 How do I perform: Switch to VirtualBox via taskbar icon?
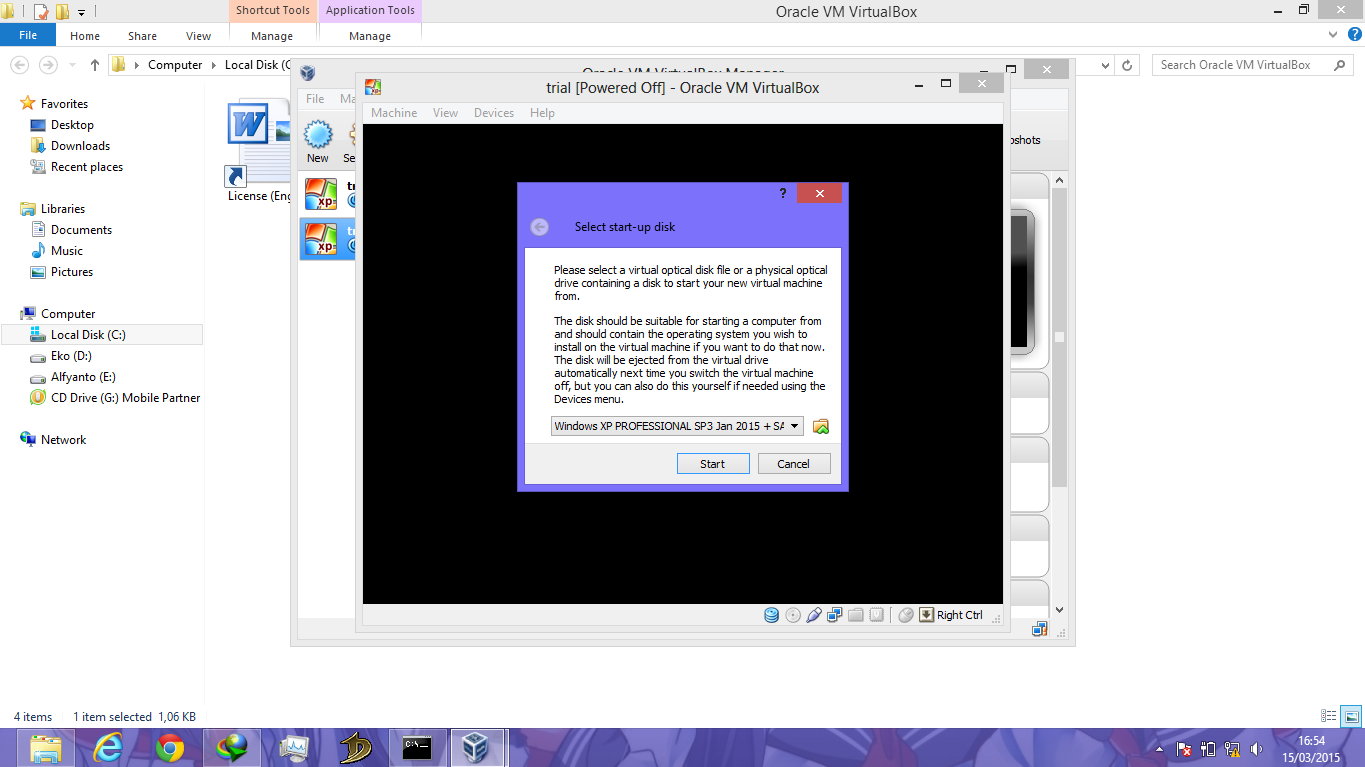(478, 748)
